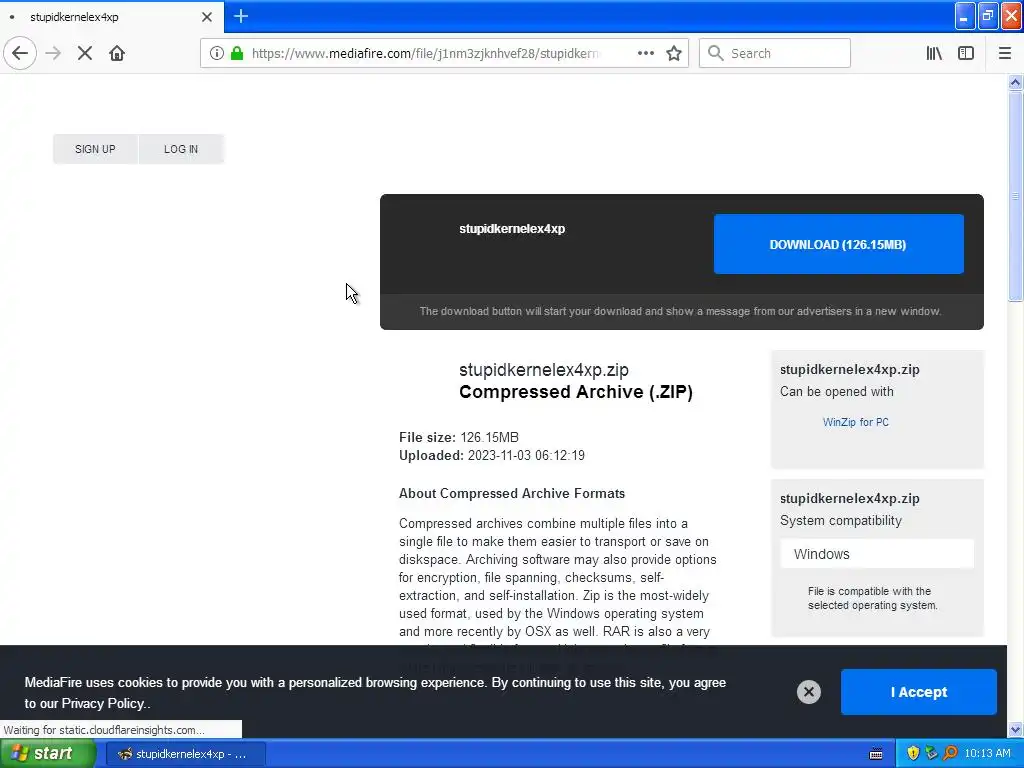Viewport: 1024px width, 768px height.
Task: Click scrollbar down arrow
Action: point(1015,729)
